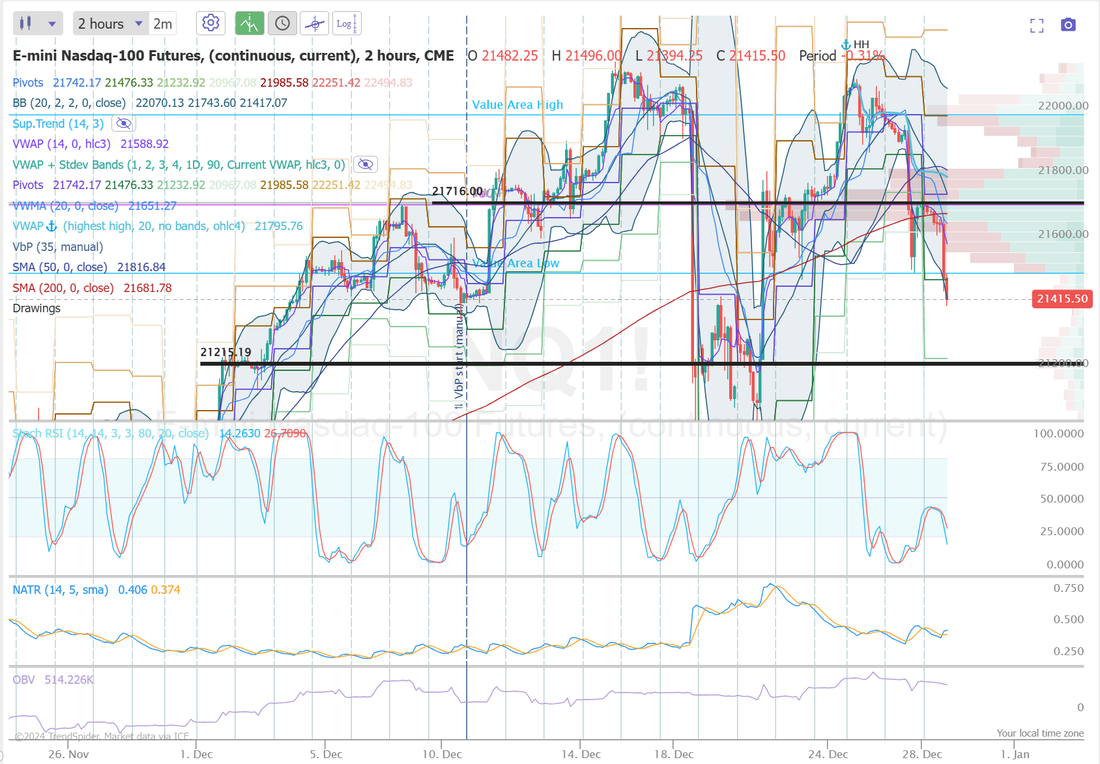The width and height of the screenshot is (1100, 764).
Task: Click the Your local time zone text
Action: [x=1040, y=733]
